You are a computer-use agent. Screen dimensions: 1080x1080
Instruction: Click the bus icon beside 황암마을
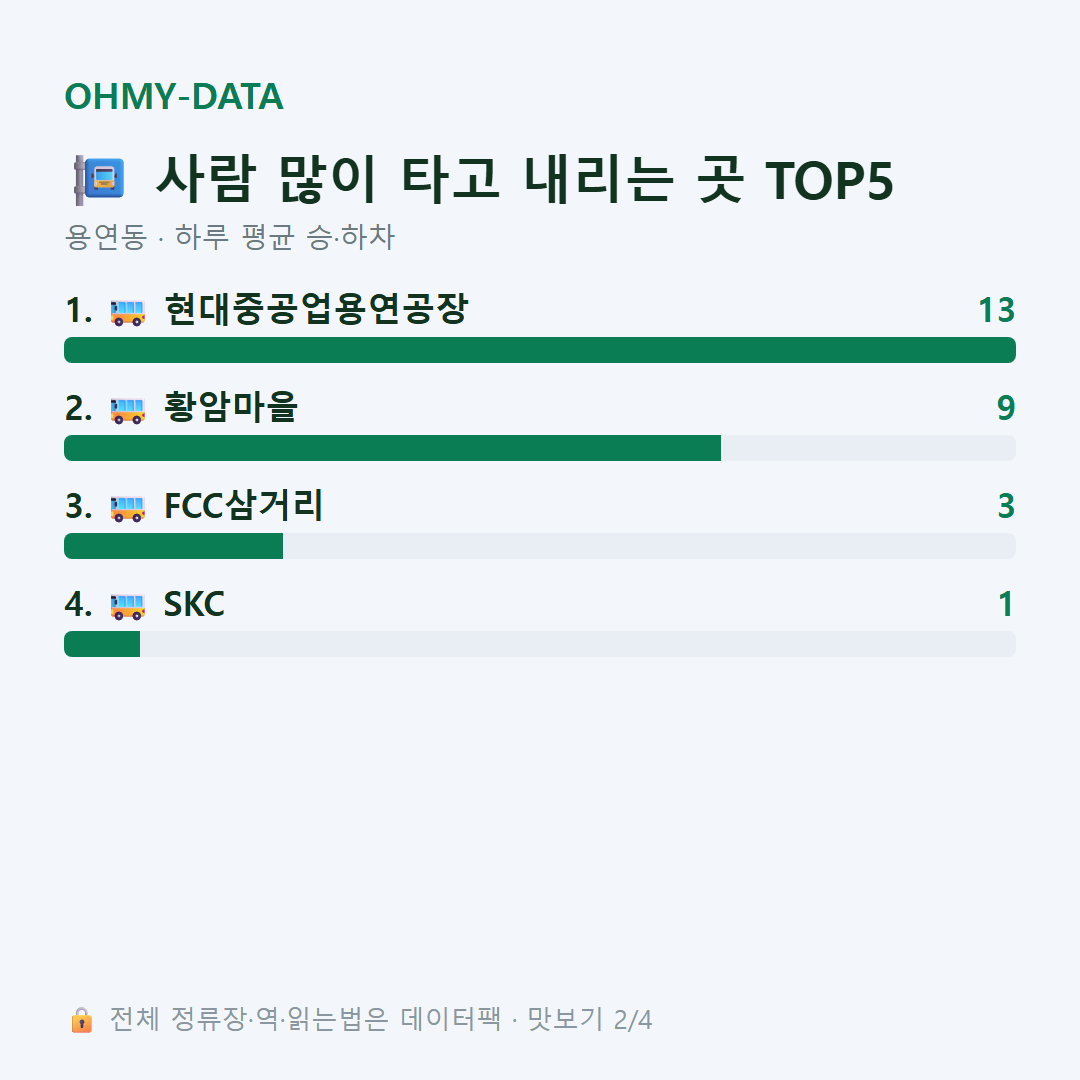127,410
